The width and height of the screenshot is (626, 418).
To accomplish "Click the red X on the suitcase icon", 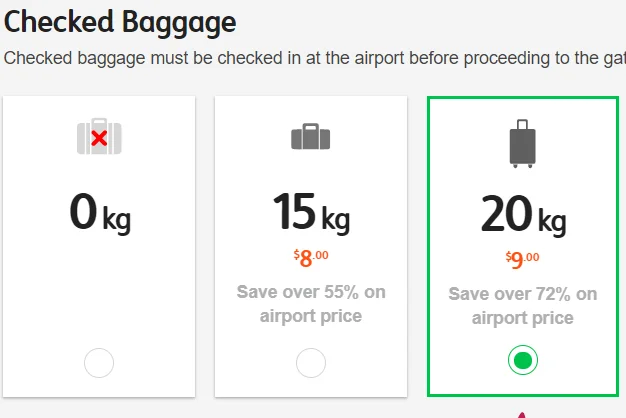I will click(99, 139).
